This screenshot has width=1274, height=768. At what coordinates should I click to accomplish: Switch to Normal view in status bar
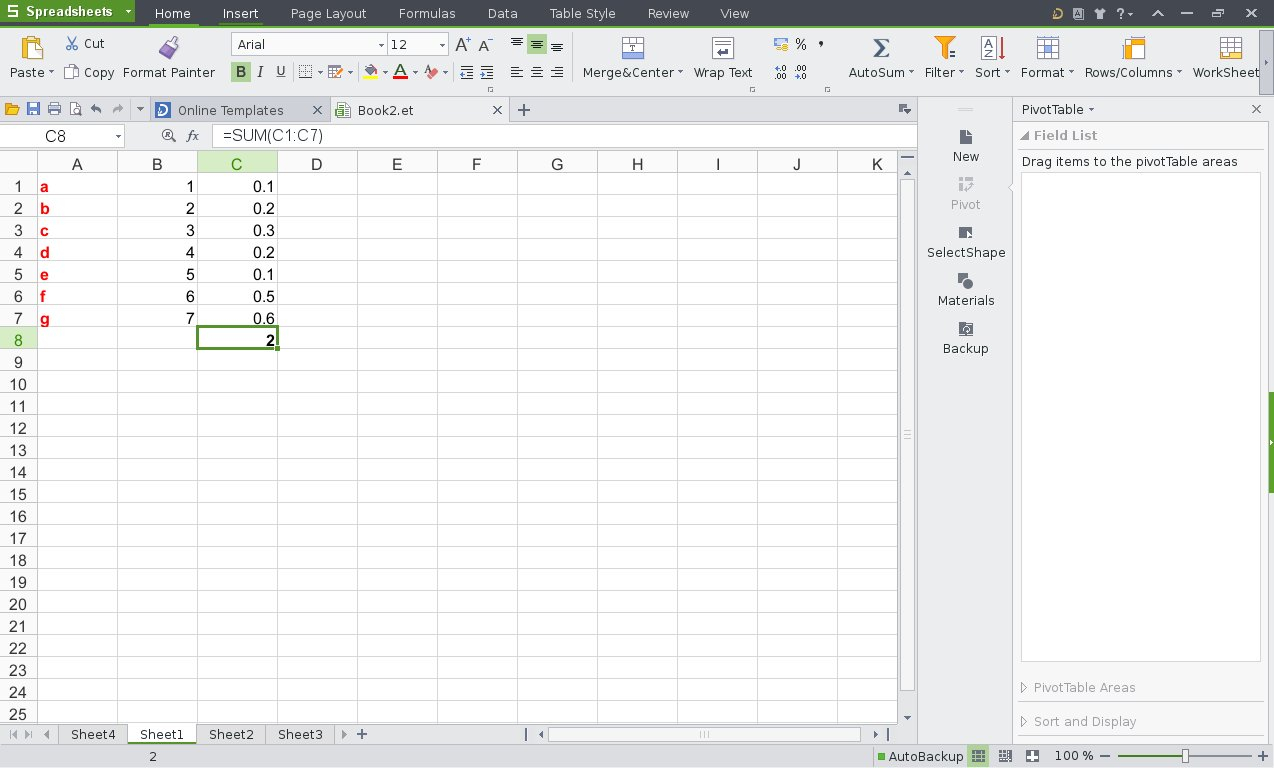(x=979, y=756)
